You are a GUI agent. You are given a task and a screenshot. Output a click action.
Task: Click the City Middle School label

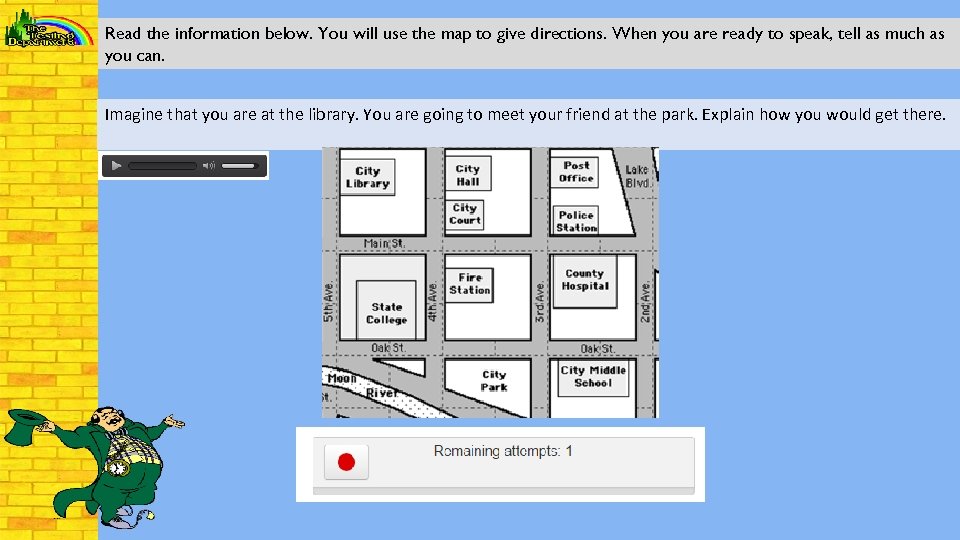click(x=593, y=377)
